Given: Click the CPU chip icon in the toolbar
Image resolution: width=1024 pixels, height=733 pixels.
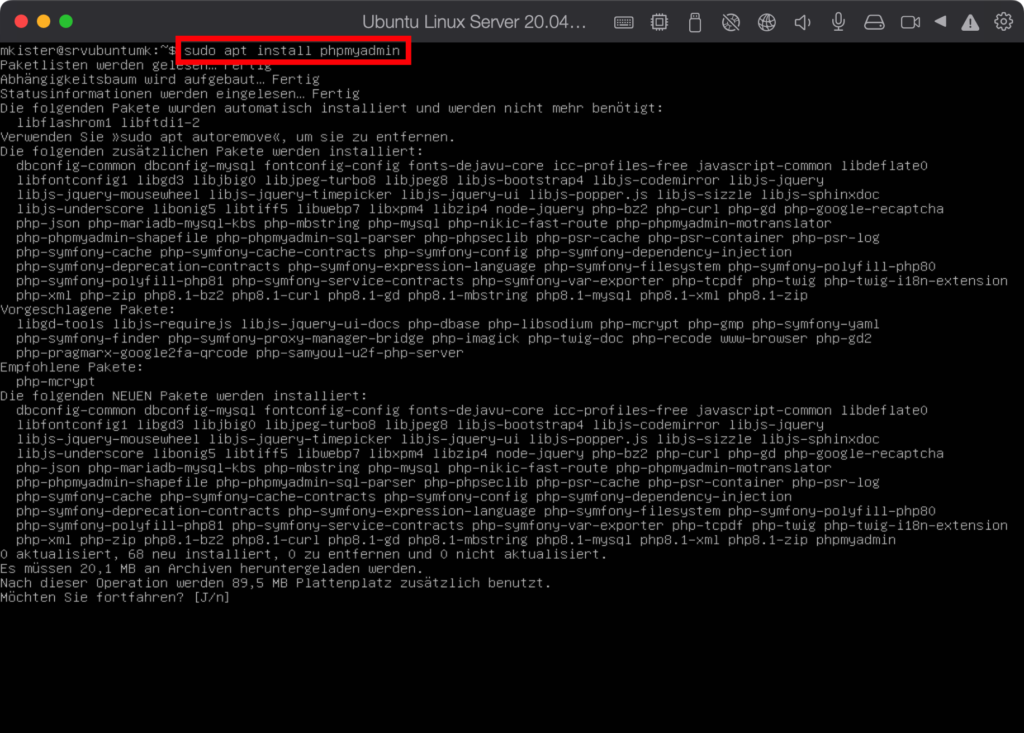Looking at the screenshot, I should [x=660, y=22].
